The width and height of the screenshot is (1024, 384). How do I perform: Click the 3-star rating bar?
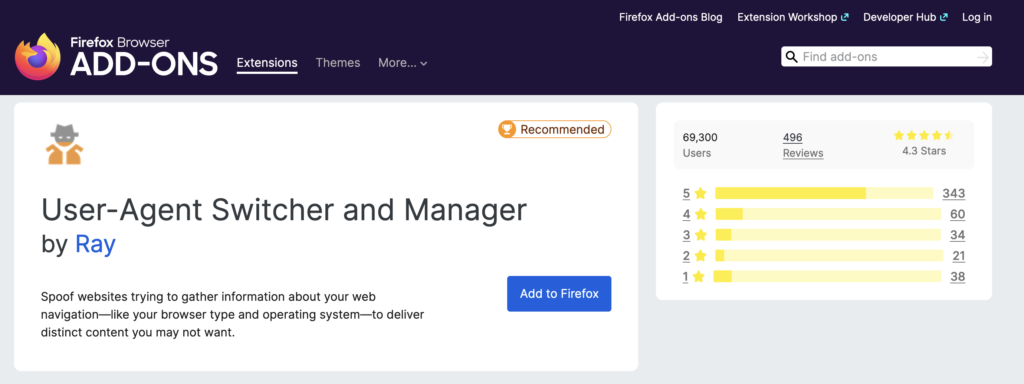tap(827, 235)
